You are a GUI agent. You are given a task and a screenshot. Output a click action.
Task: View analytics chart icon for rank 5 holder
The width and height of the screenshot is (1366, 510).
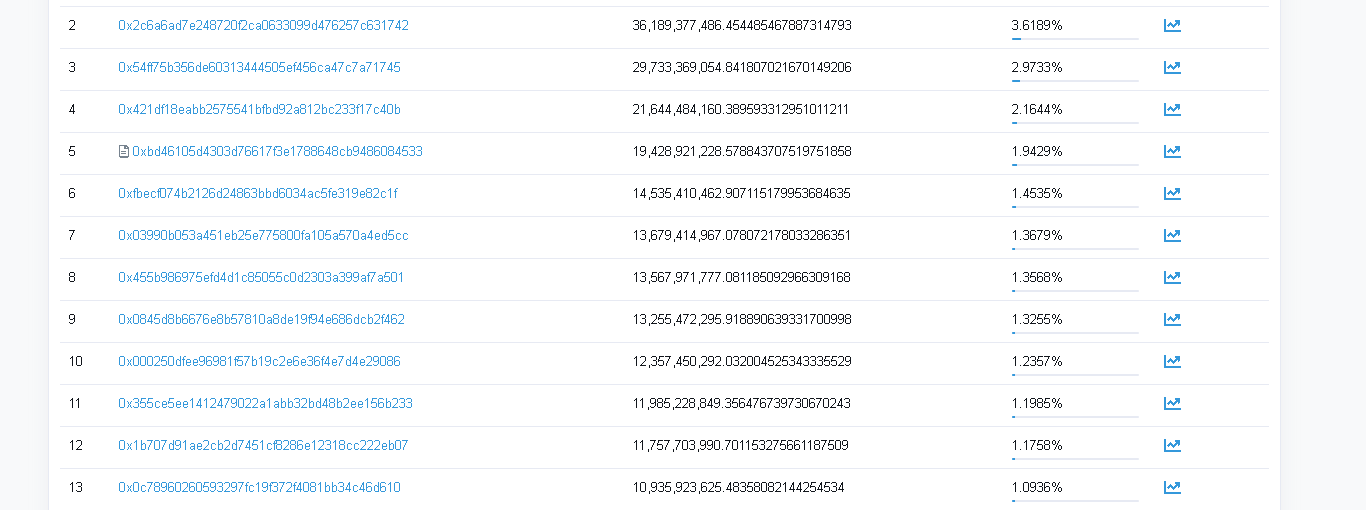[x=1172, y=152]
